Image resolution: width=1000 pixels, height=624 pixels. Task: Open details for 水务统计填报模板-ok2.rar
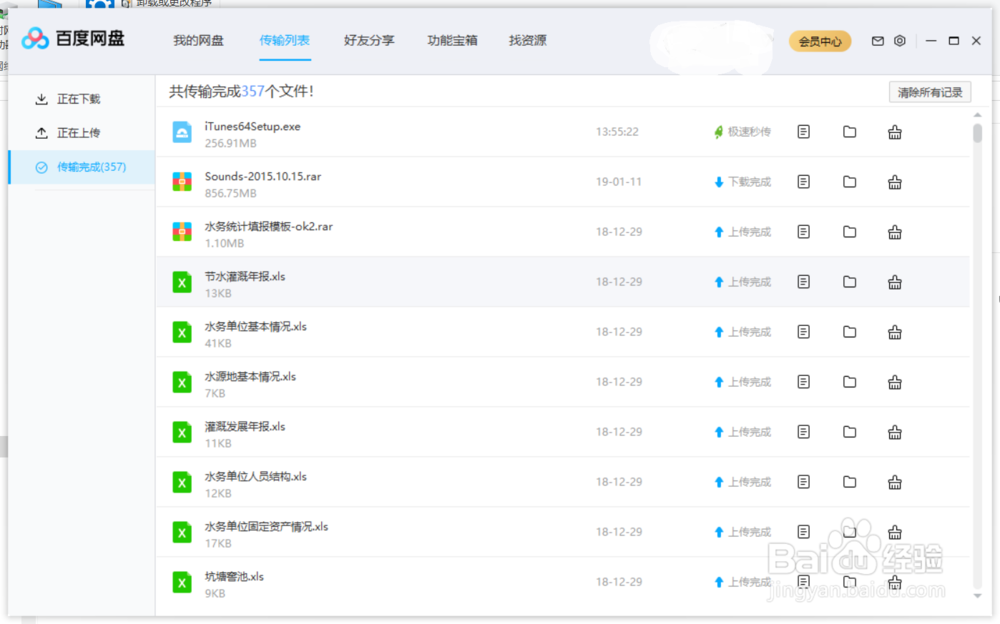pyautogui.click(x=804, y=232)
